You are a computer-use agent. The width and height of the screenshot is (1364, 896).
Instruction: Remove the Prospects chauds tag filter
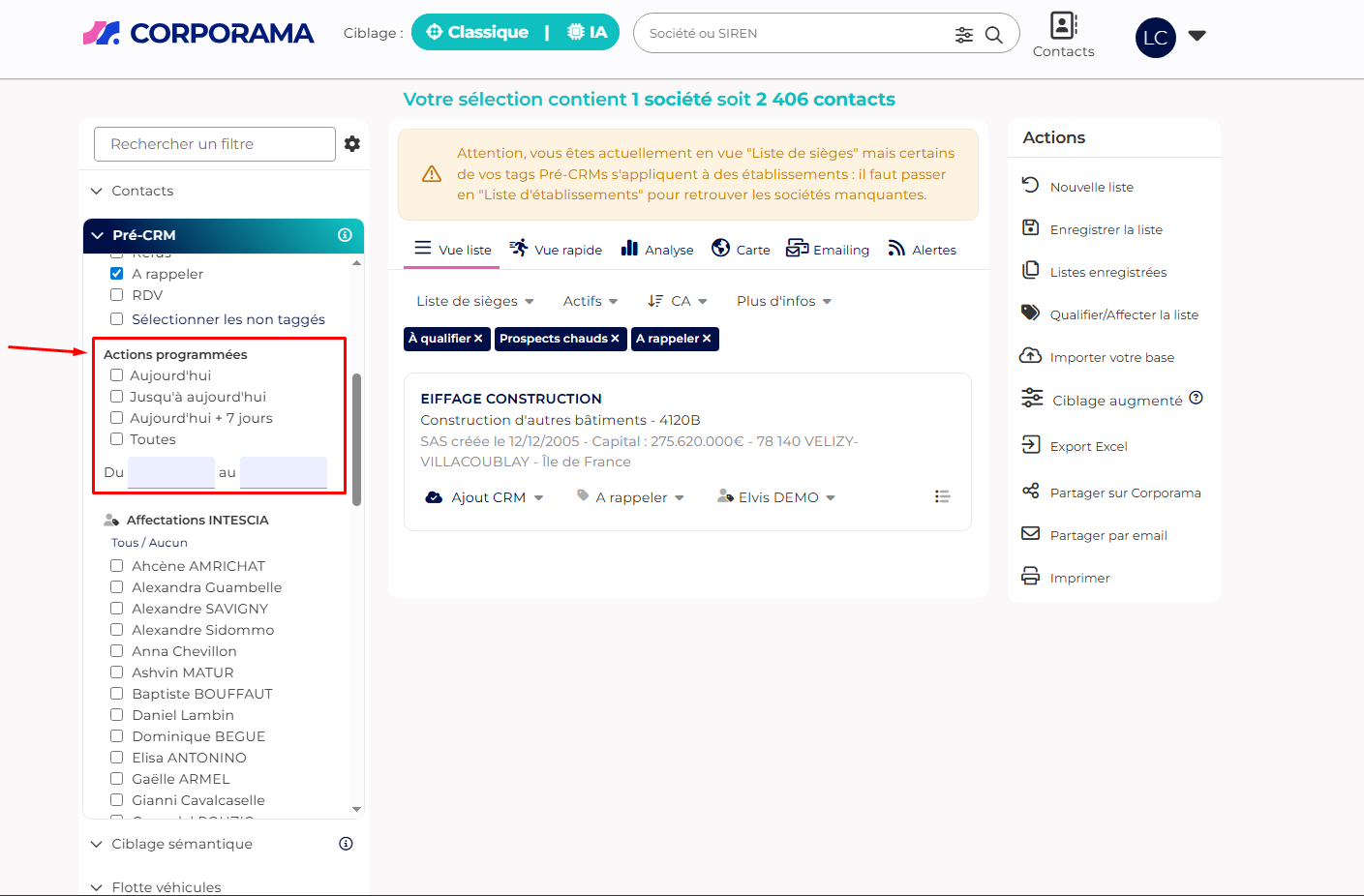615,339
